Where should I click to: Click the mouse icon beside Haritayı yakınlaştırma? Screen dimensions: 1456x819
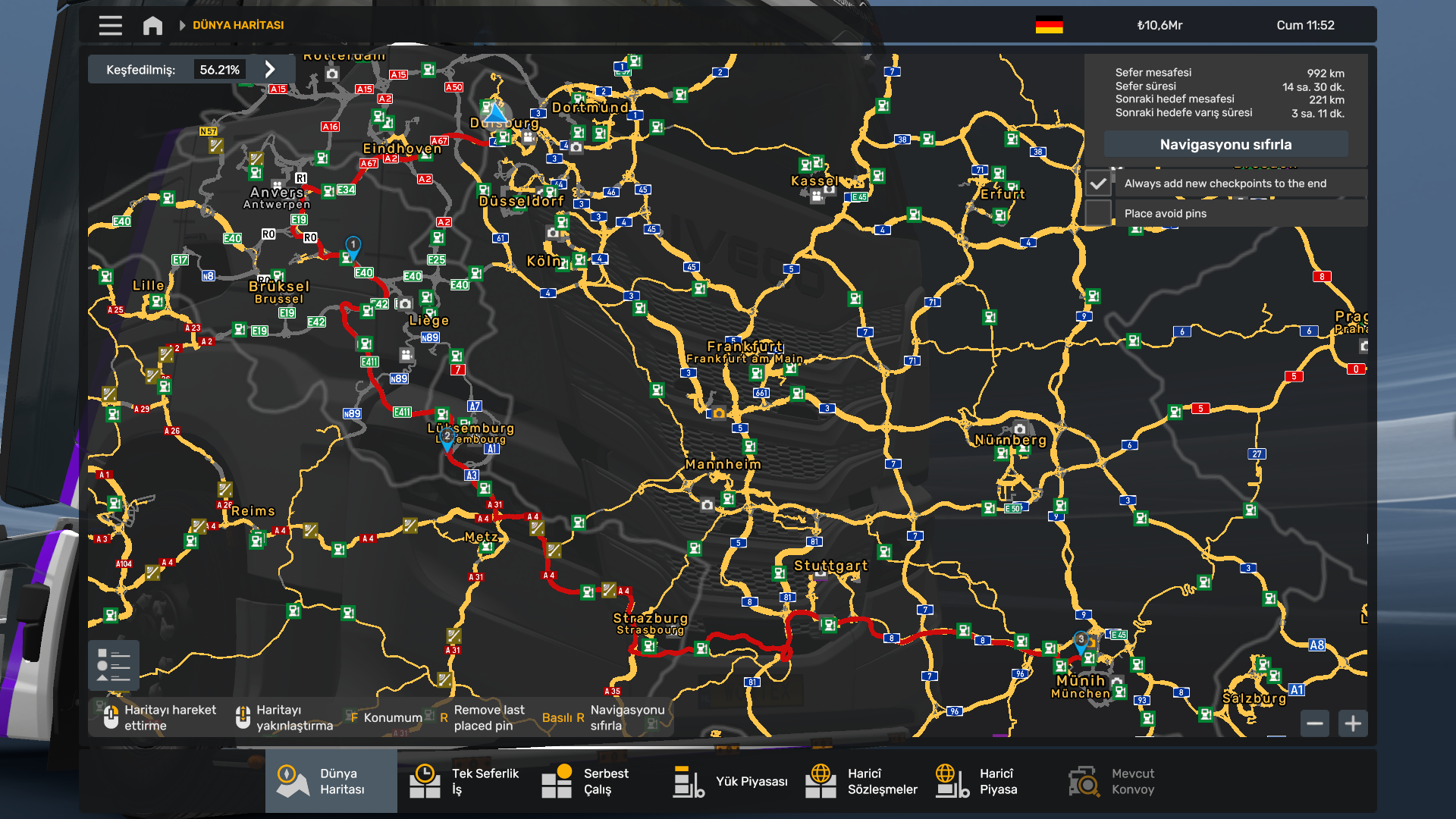[243, 717]
